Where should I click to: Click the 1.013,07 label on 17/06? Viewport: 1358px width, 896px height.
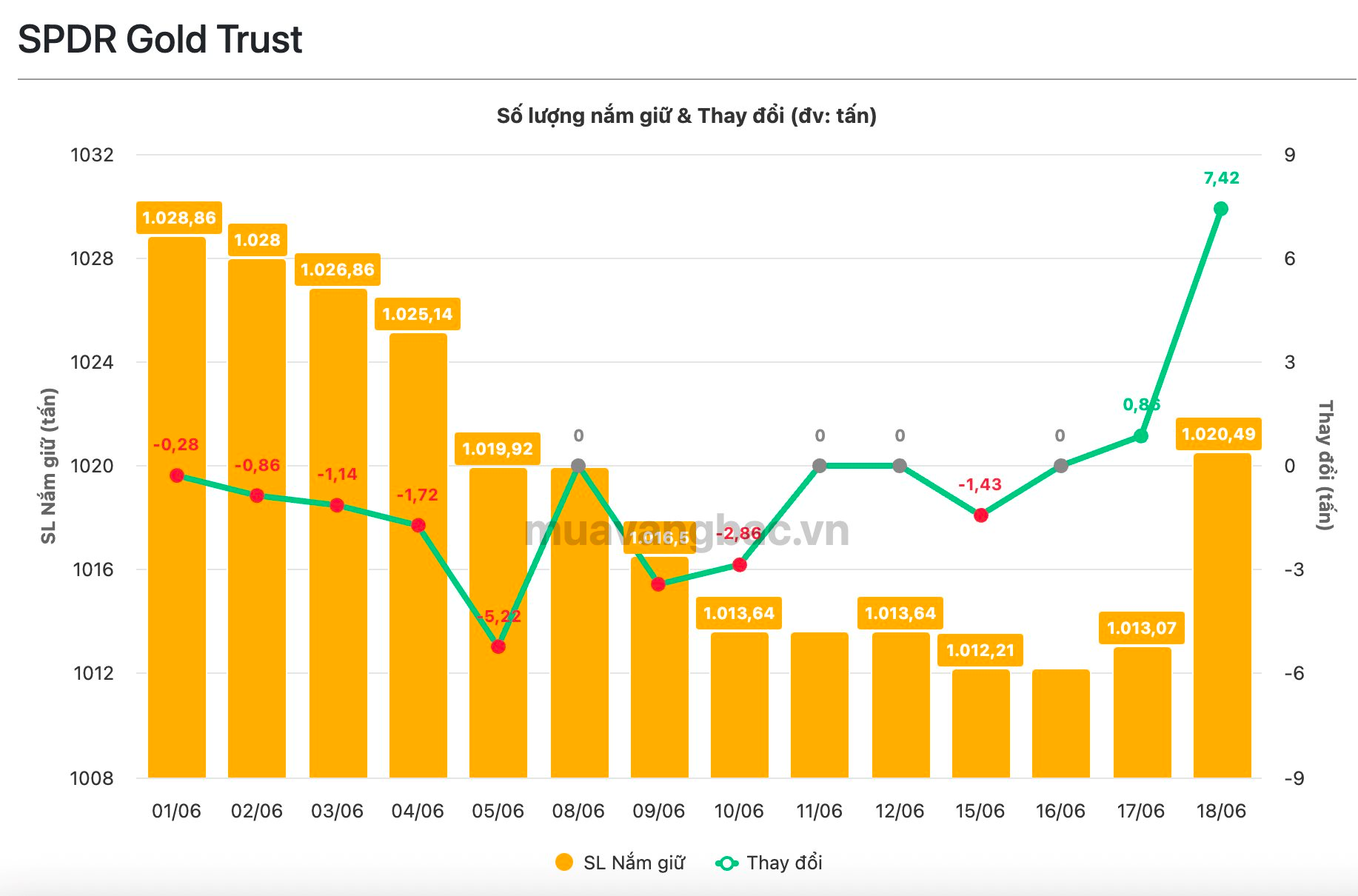pos(1141,628)
